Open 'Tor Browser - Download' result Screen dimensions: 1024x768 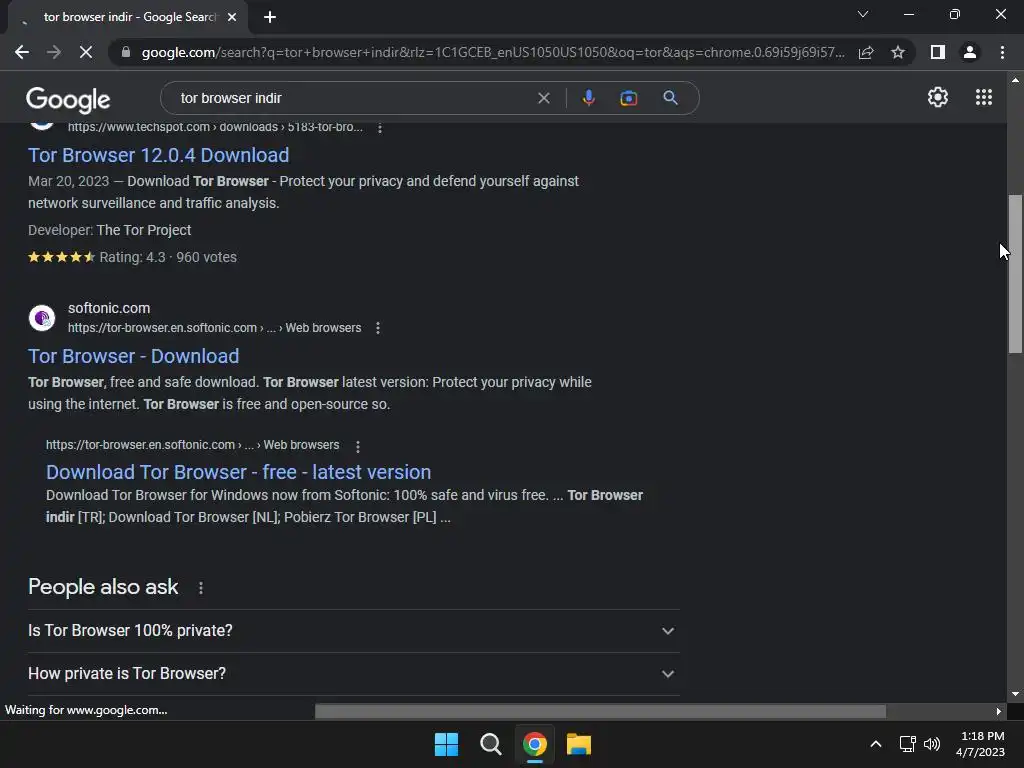pyautogui.click(x=133, y=356)
